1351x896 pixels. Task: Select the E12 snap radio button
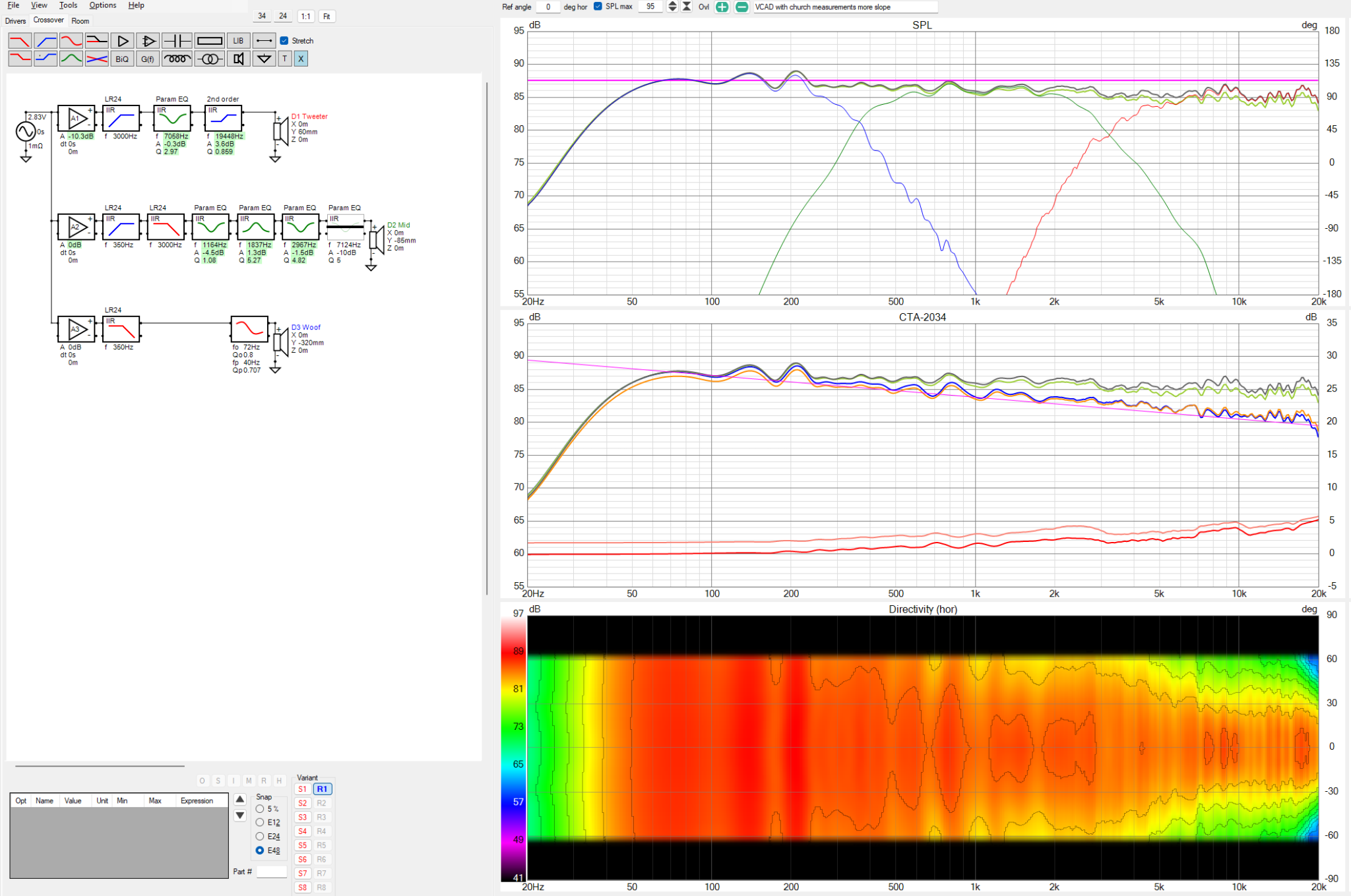[260, 823]
